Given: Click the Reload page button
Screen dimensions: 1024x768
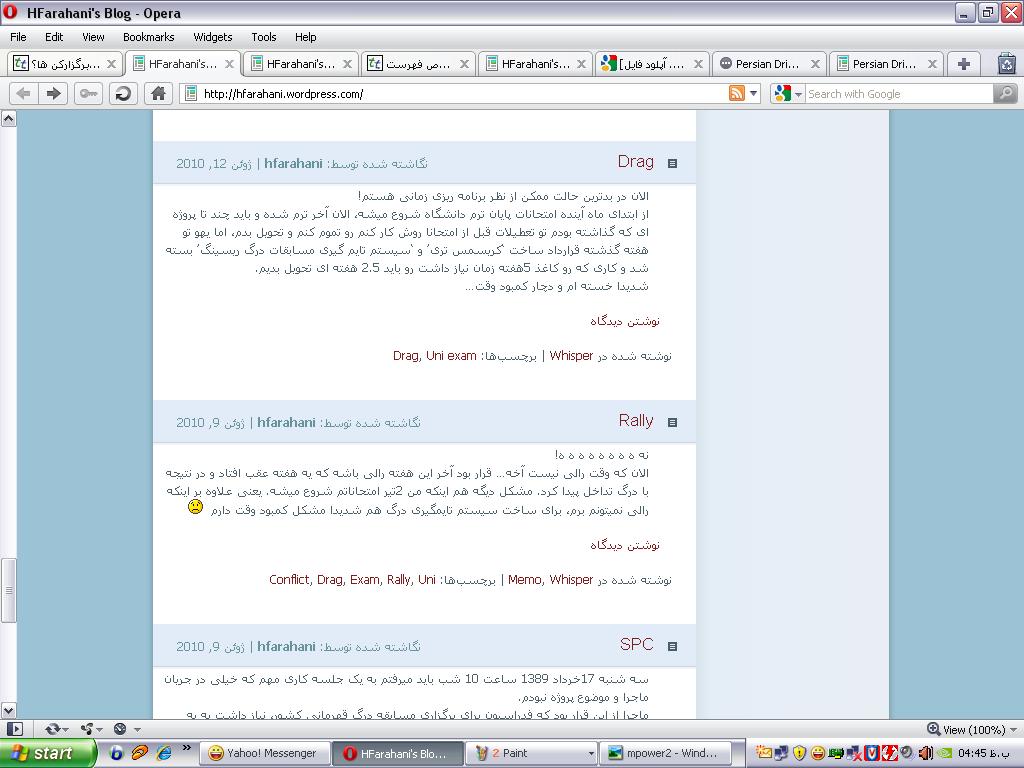Looking at the screenshot, I should [x=123, y=93].
